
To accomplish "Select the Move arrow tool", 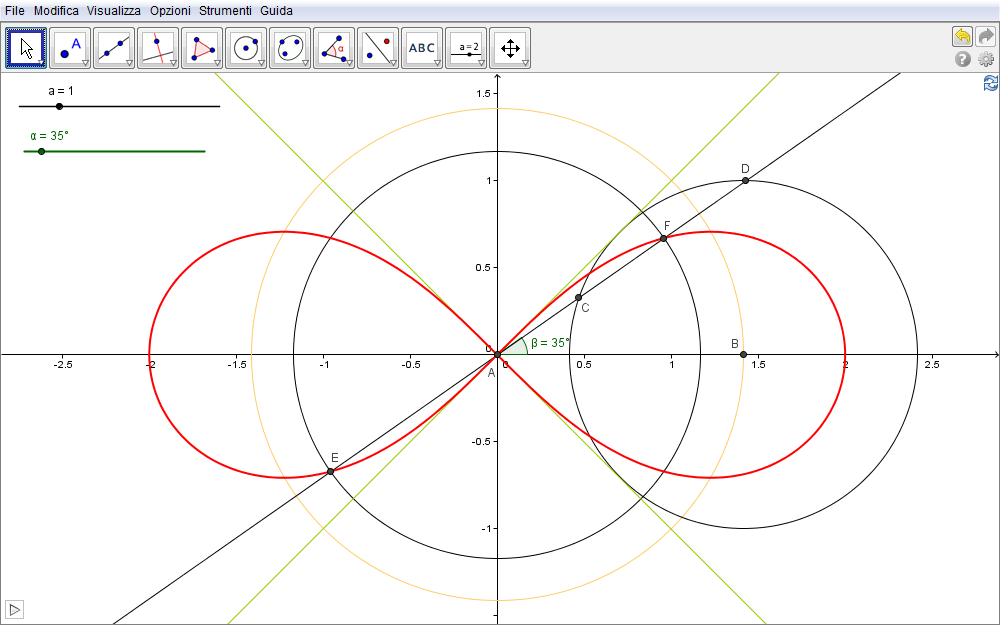I will point(26,47).
